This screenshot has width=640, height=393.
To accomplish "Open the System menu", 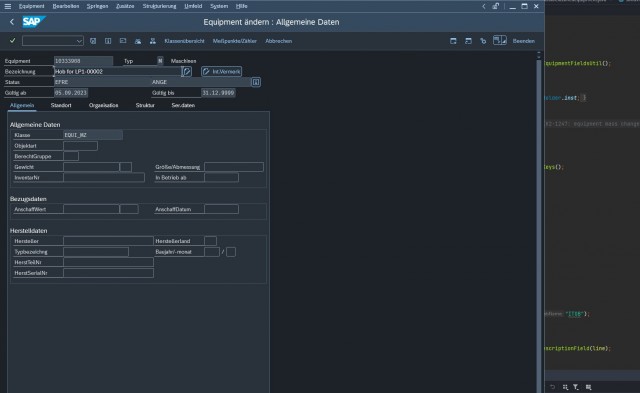I will pyautogui.click(x=219, y=6).
